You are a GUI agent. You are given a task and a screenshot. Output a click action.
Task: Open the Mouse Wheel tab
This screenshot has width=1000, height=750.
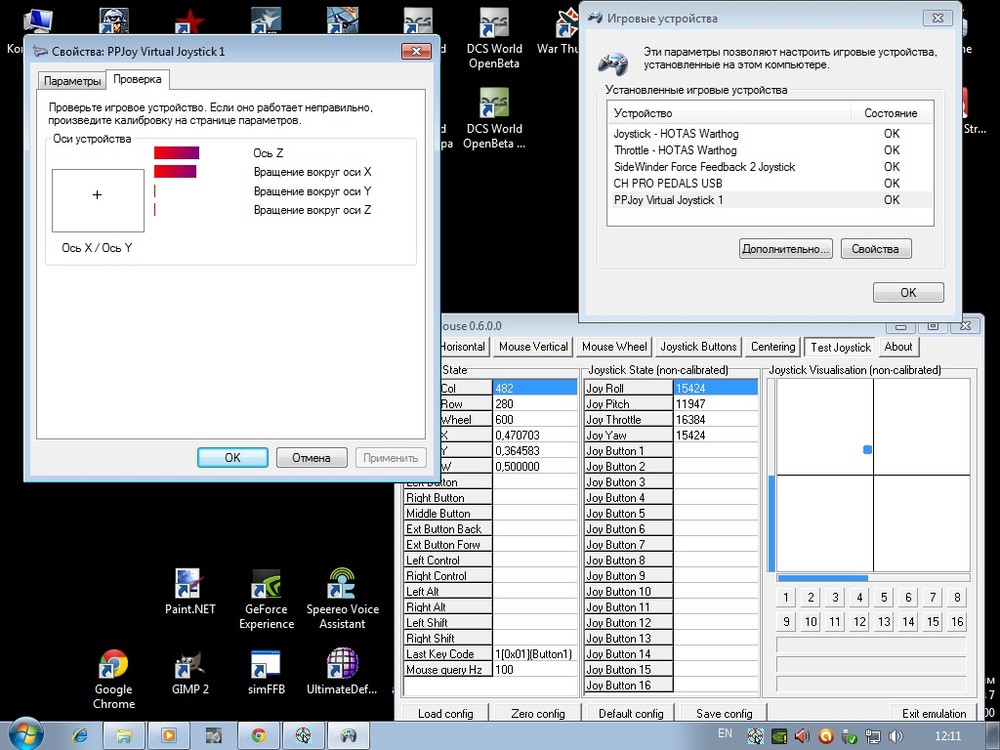point(614,347)
